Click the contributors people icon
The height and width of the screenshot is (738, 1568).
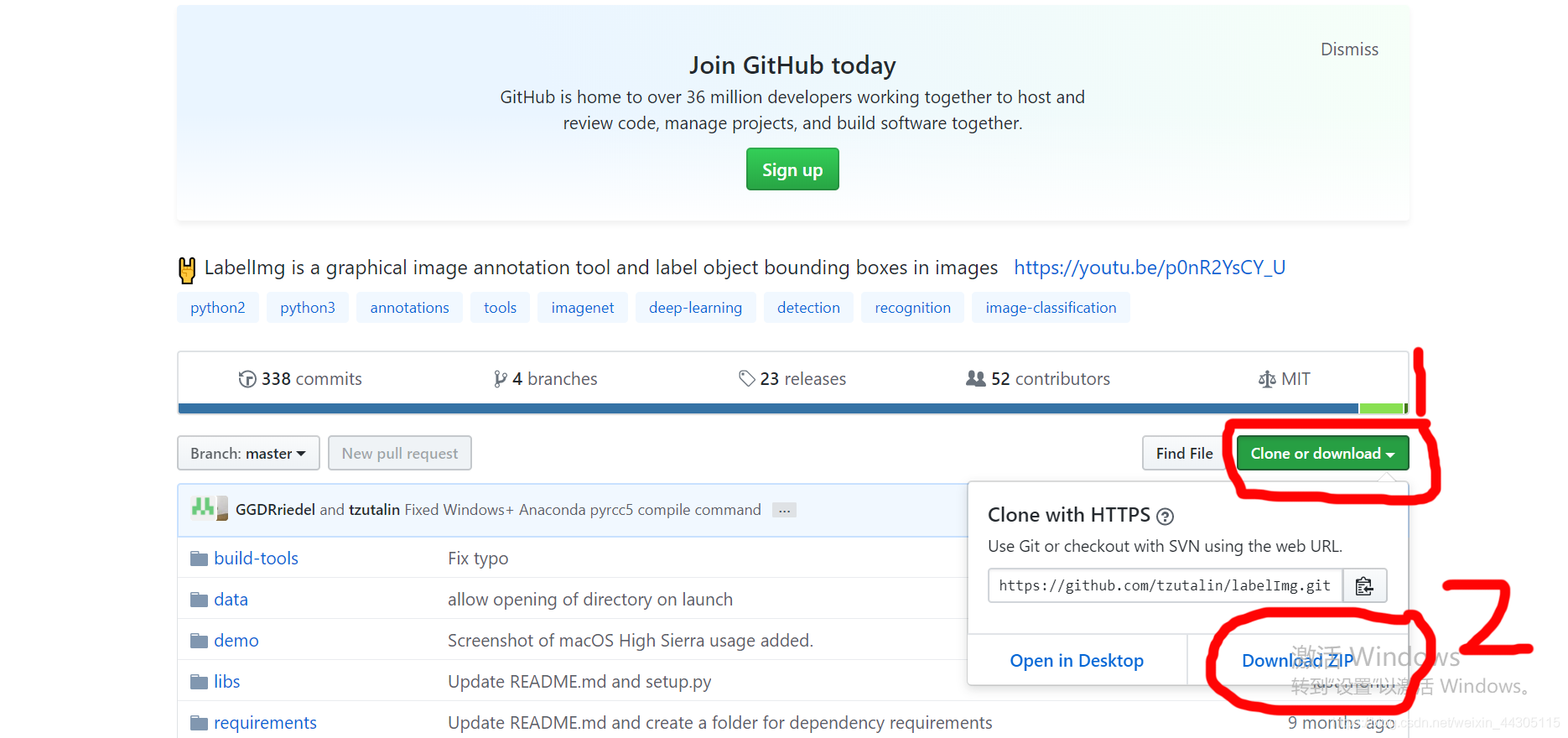(975, 378)
